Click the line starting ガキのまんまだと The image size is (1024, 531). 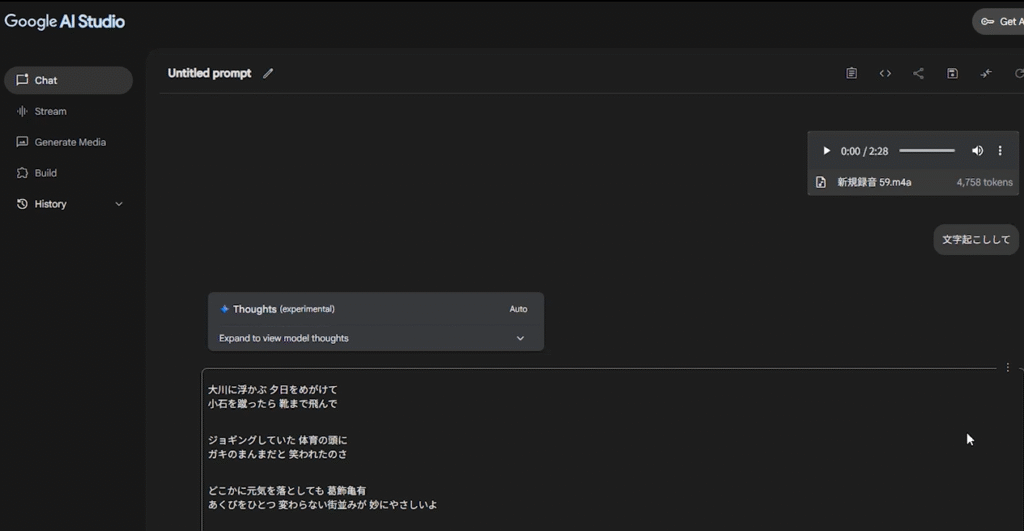pyautogui.click(x=278, y=454)
